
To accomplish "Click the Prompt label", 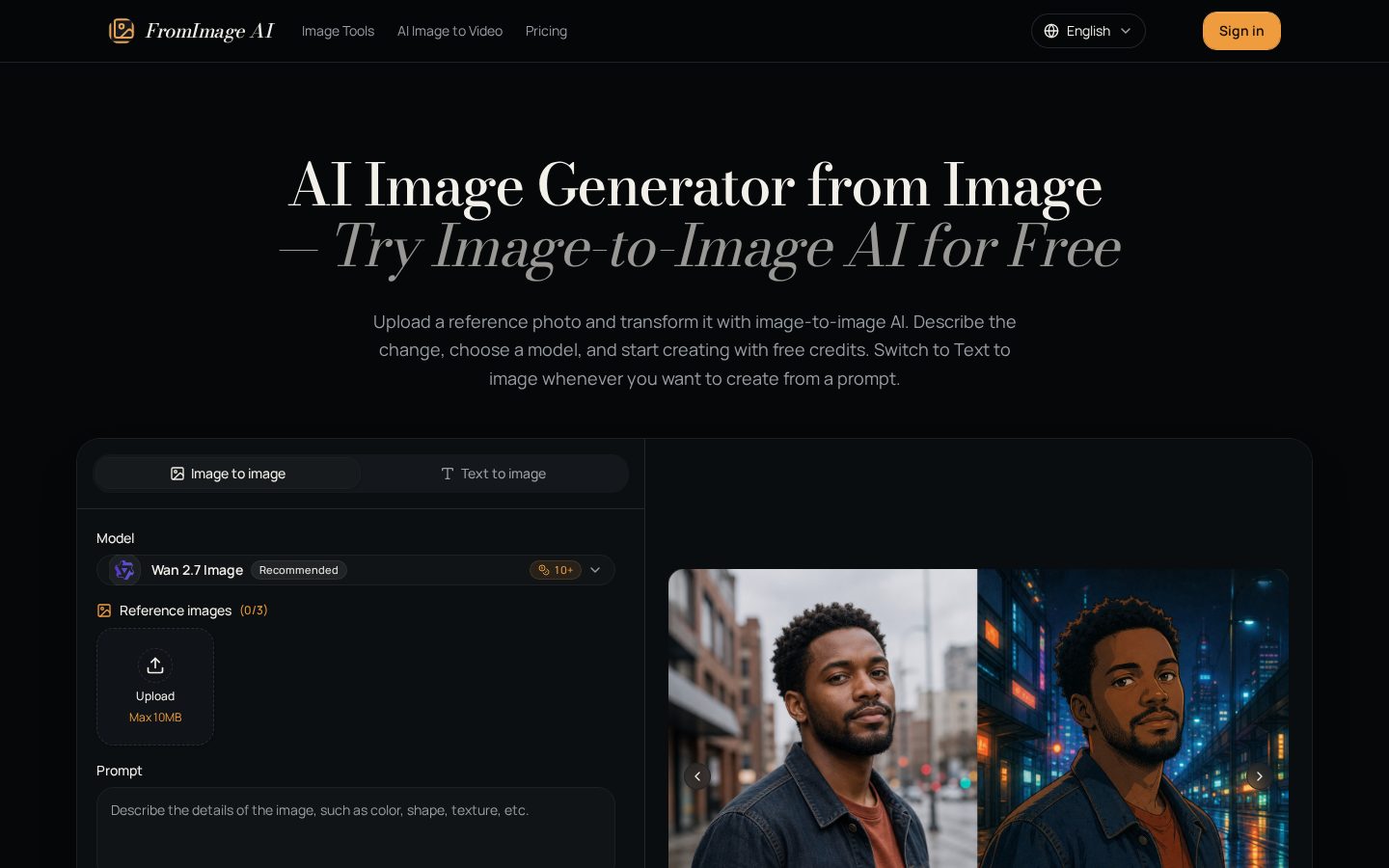I will coord(120,771).
